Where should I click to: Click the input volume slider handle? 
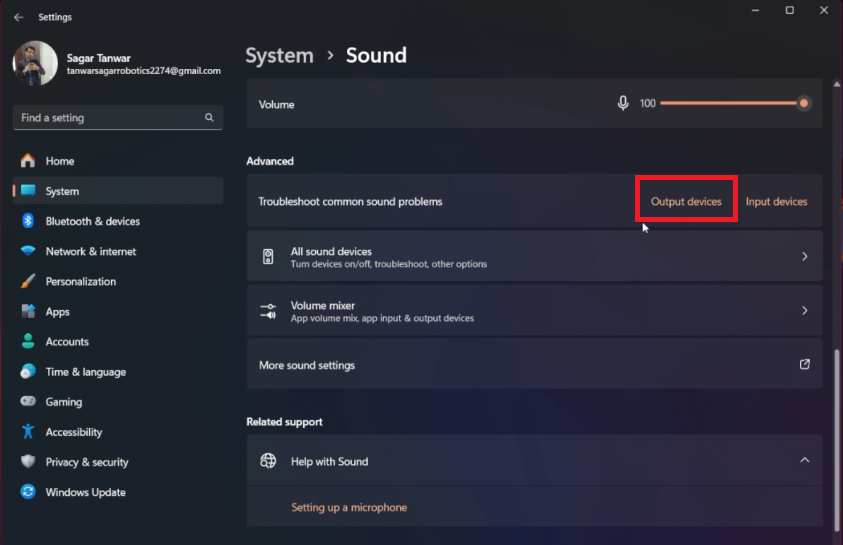tap(804, 103)
